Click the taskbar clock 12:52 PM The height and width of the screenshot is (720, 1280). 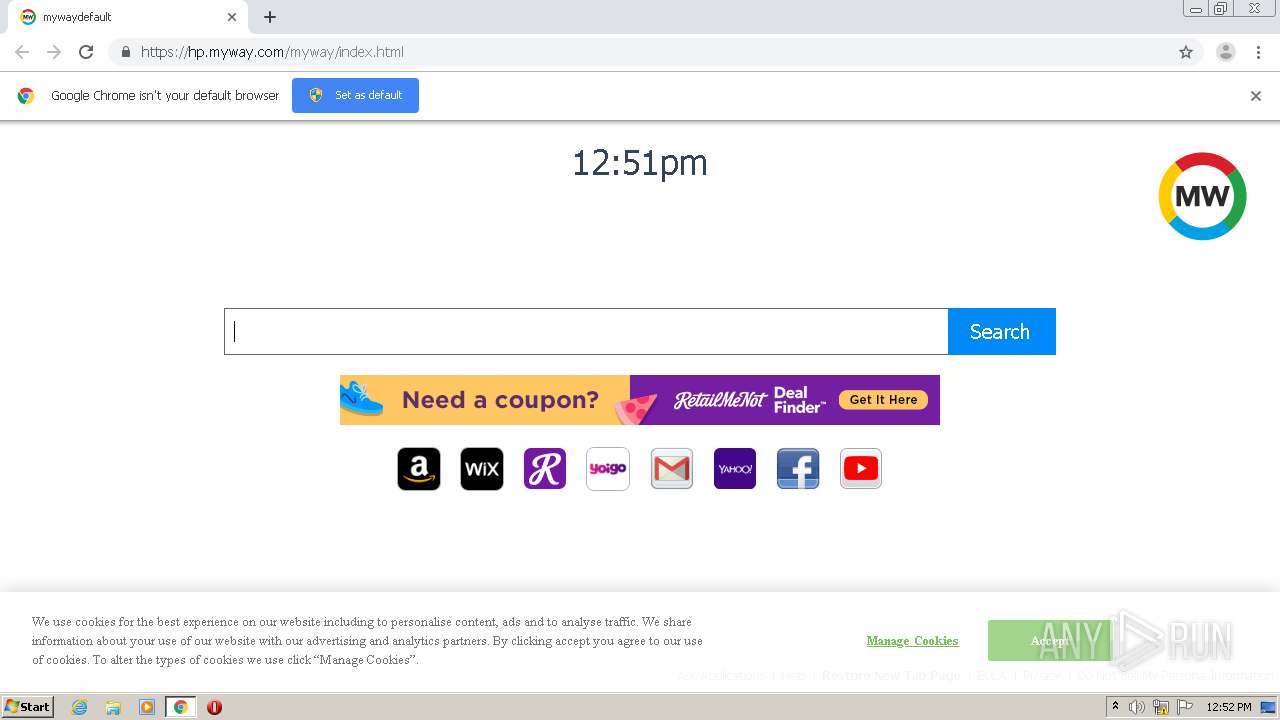1229,707
